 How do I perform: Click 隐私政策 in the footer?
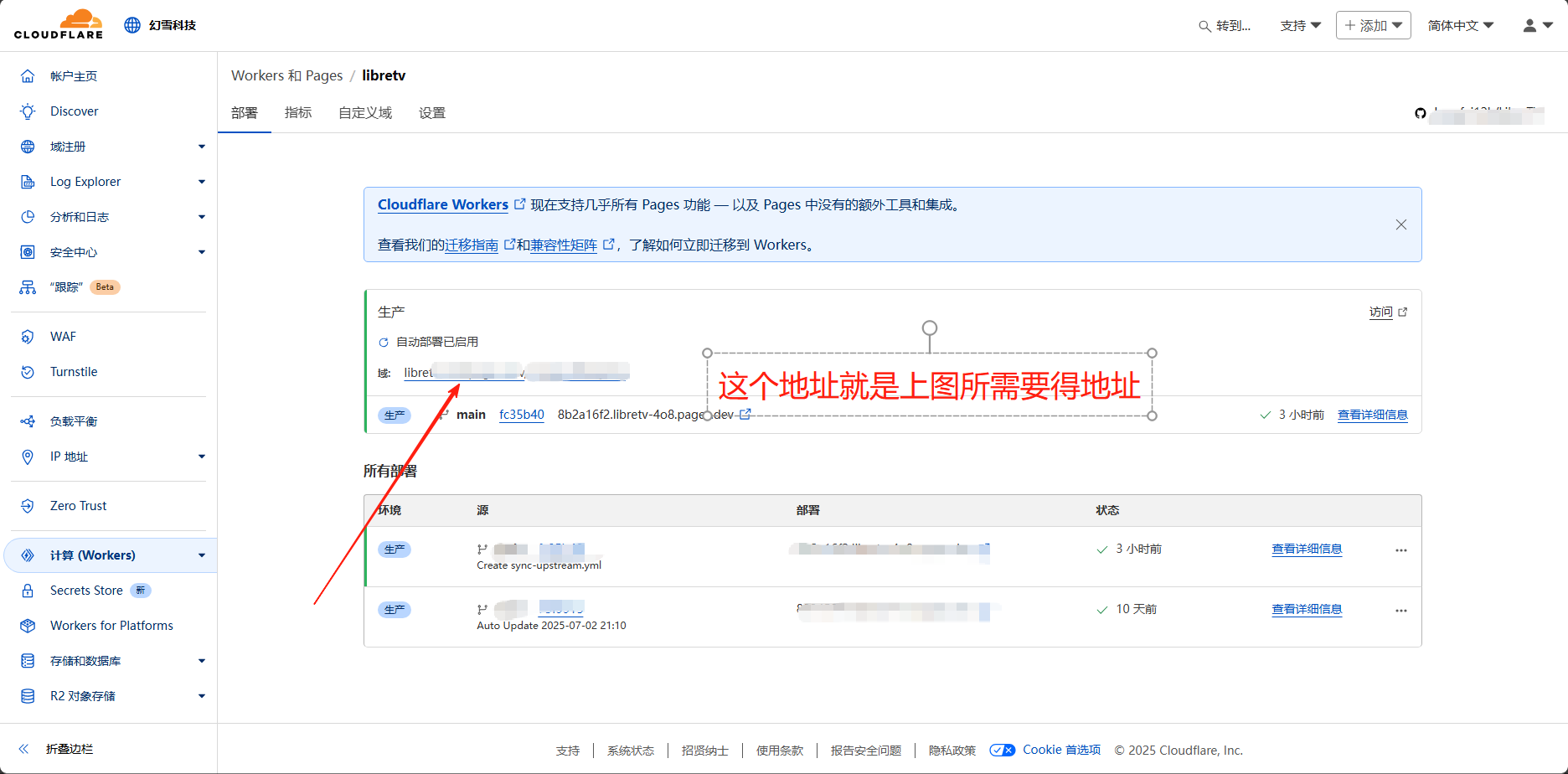[x=952, y=751]
